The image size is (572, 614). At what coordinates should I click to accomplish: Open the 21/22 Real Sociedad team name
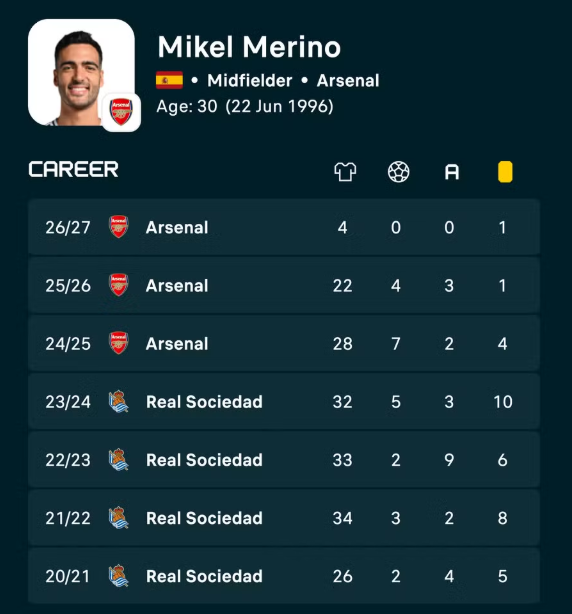(x=204, y=518)
